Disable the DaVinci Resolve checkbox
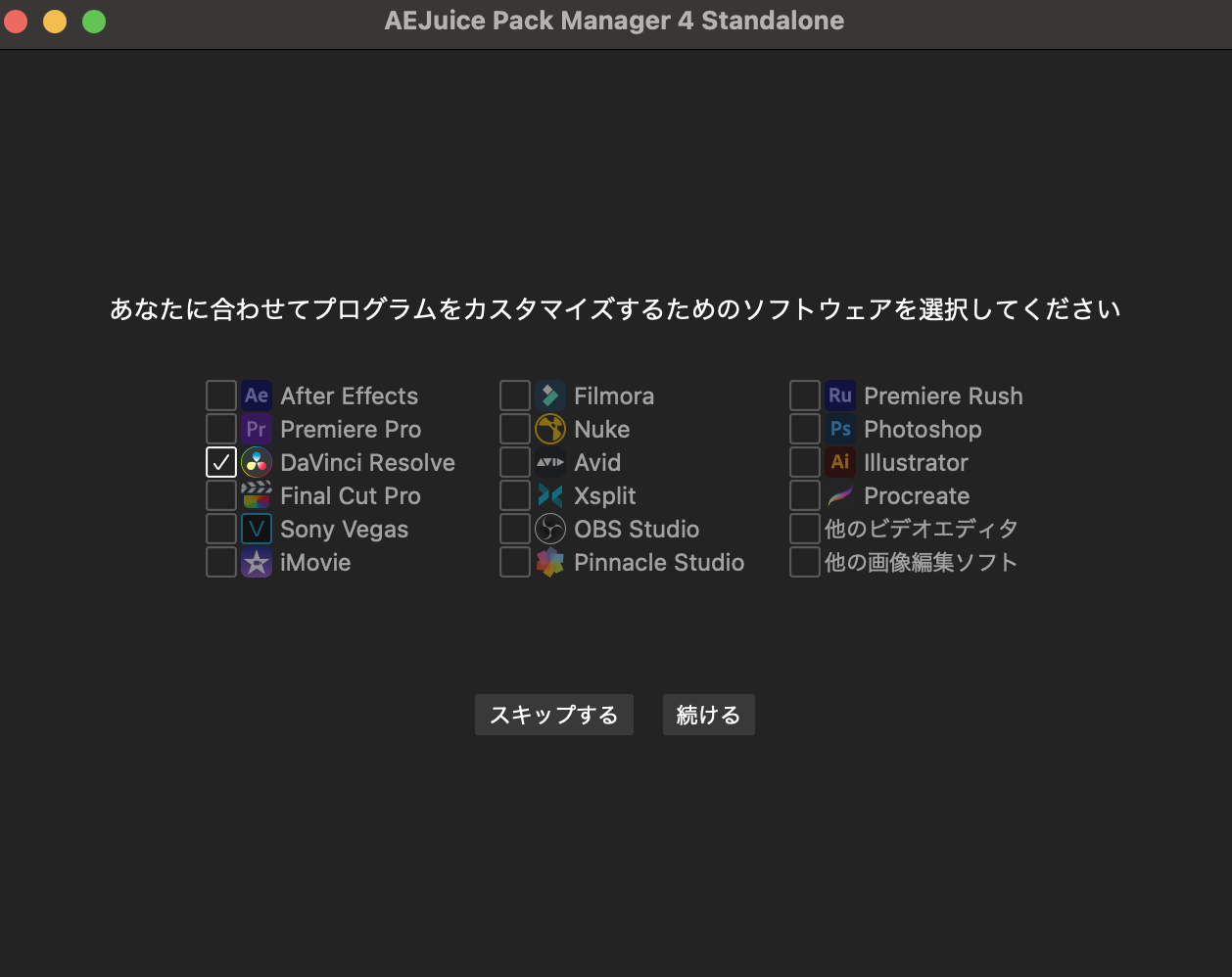The width and height of the screenshot is (1232, 977). tap(220, 462)
